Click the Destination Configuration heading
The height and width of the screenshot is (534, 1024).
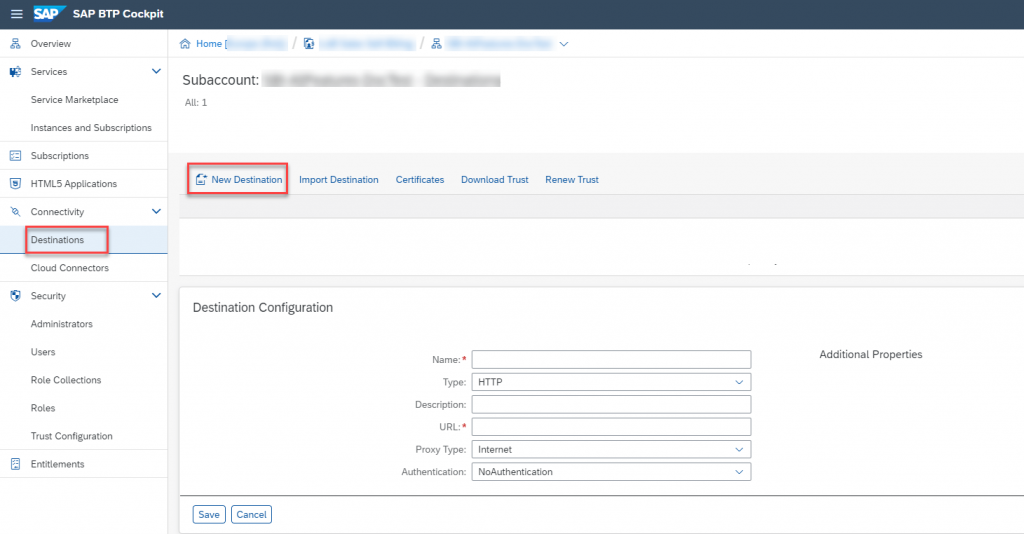(x=263, y=307)
